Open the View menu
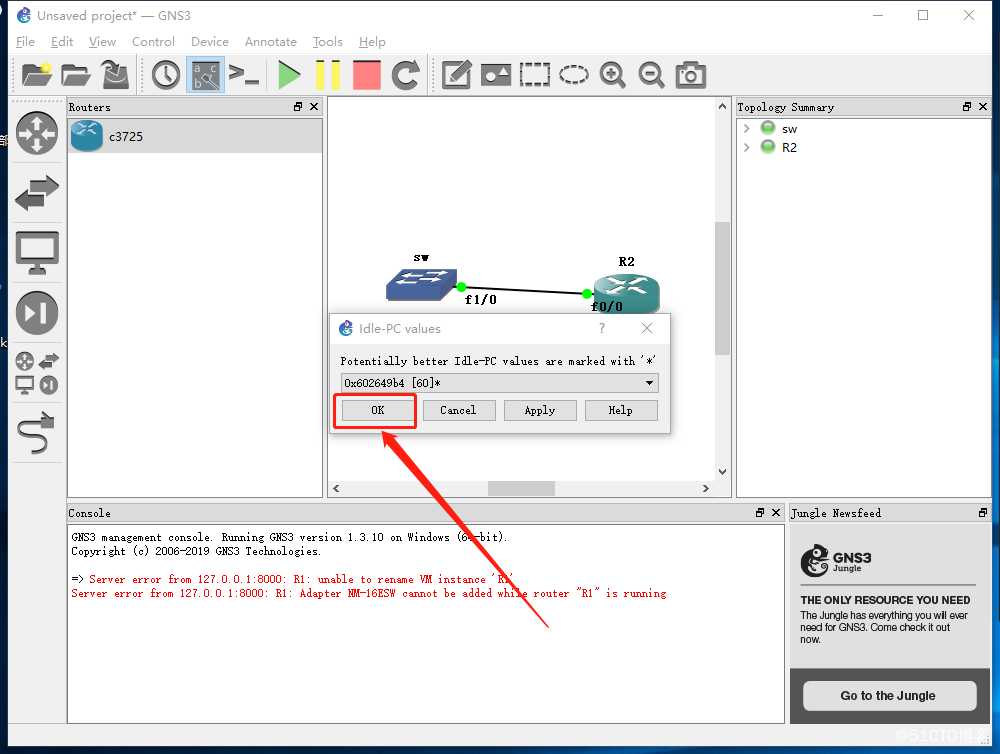 coord(102,41)
